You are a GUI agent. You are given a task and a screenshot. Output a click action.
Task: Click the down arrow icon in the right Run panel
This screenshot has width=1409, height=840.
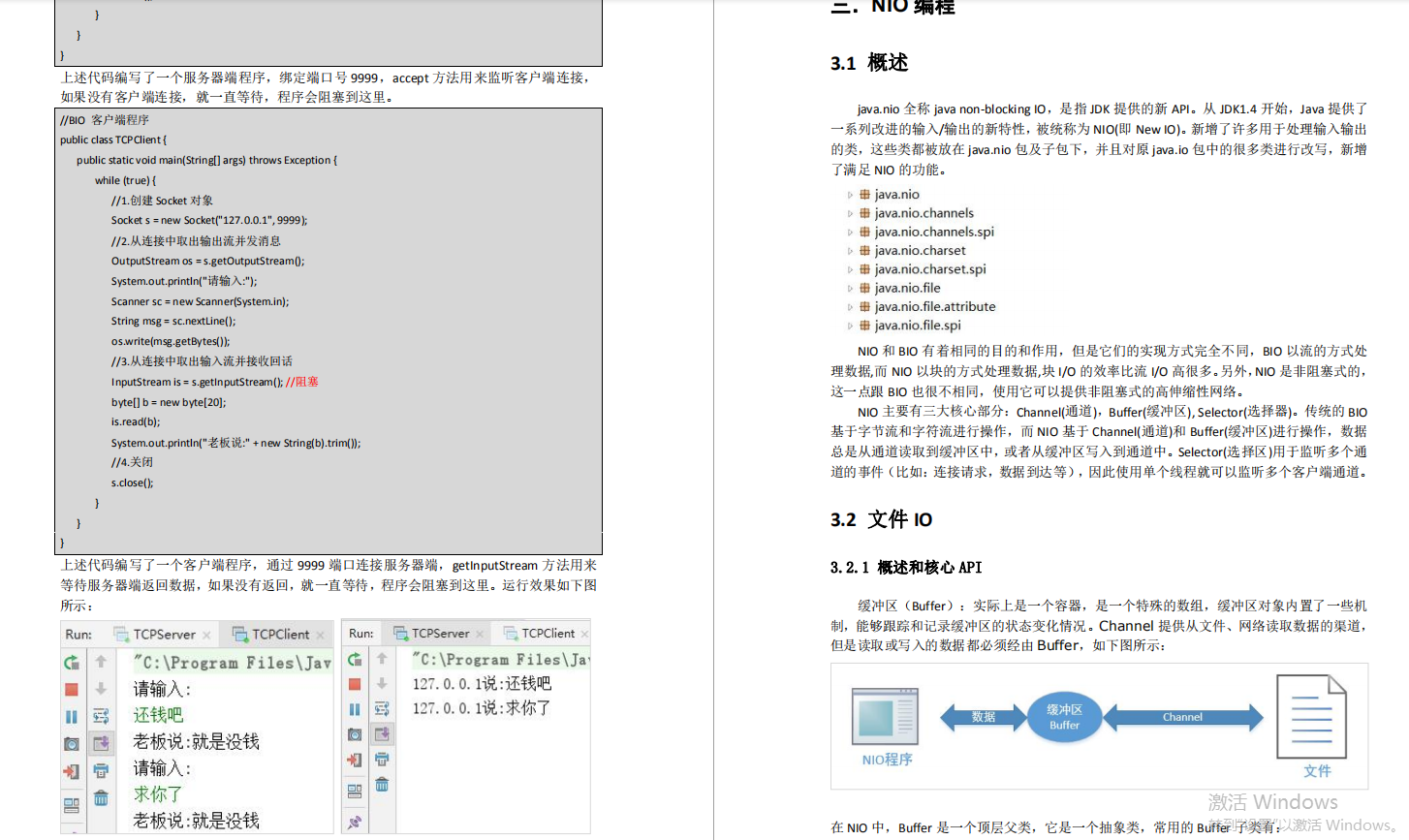[x=382, y=683]
